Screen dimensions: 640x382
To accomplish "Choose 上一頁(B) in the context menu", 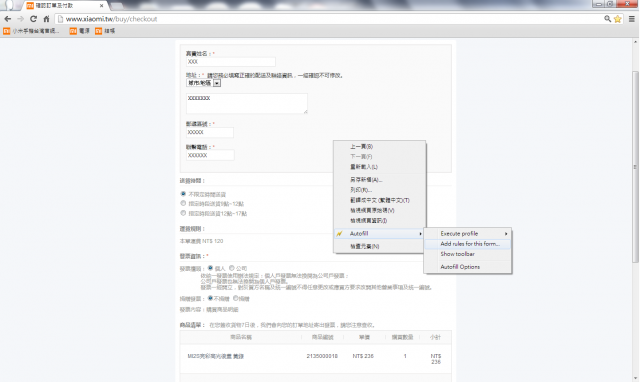I will pos(380,147).
